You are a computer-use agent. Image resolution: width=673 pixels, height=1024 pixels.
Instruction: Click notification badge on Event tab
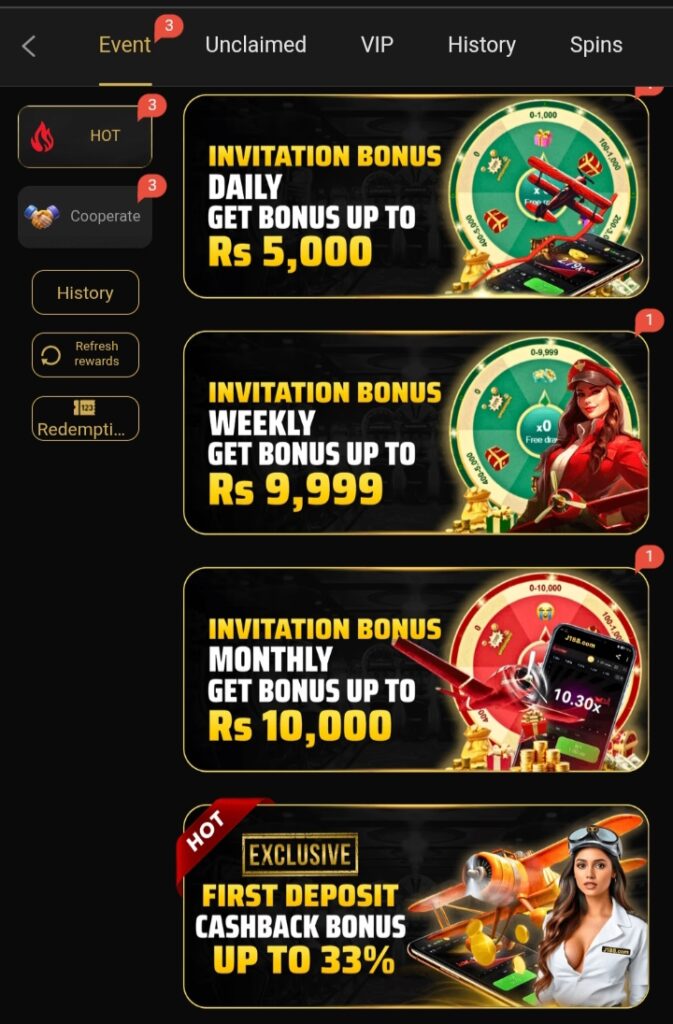(168, 26)
